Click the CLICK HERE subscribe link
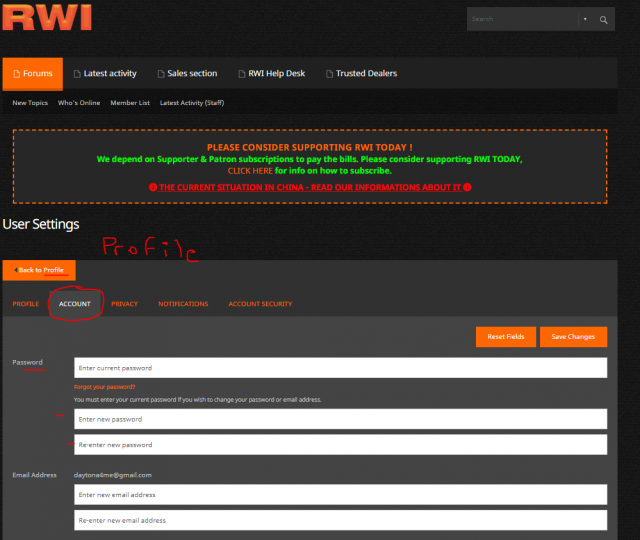This screenshot has height=540, width=640. (250, 171)
